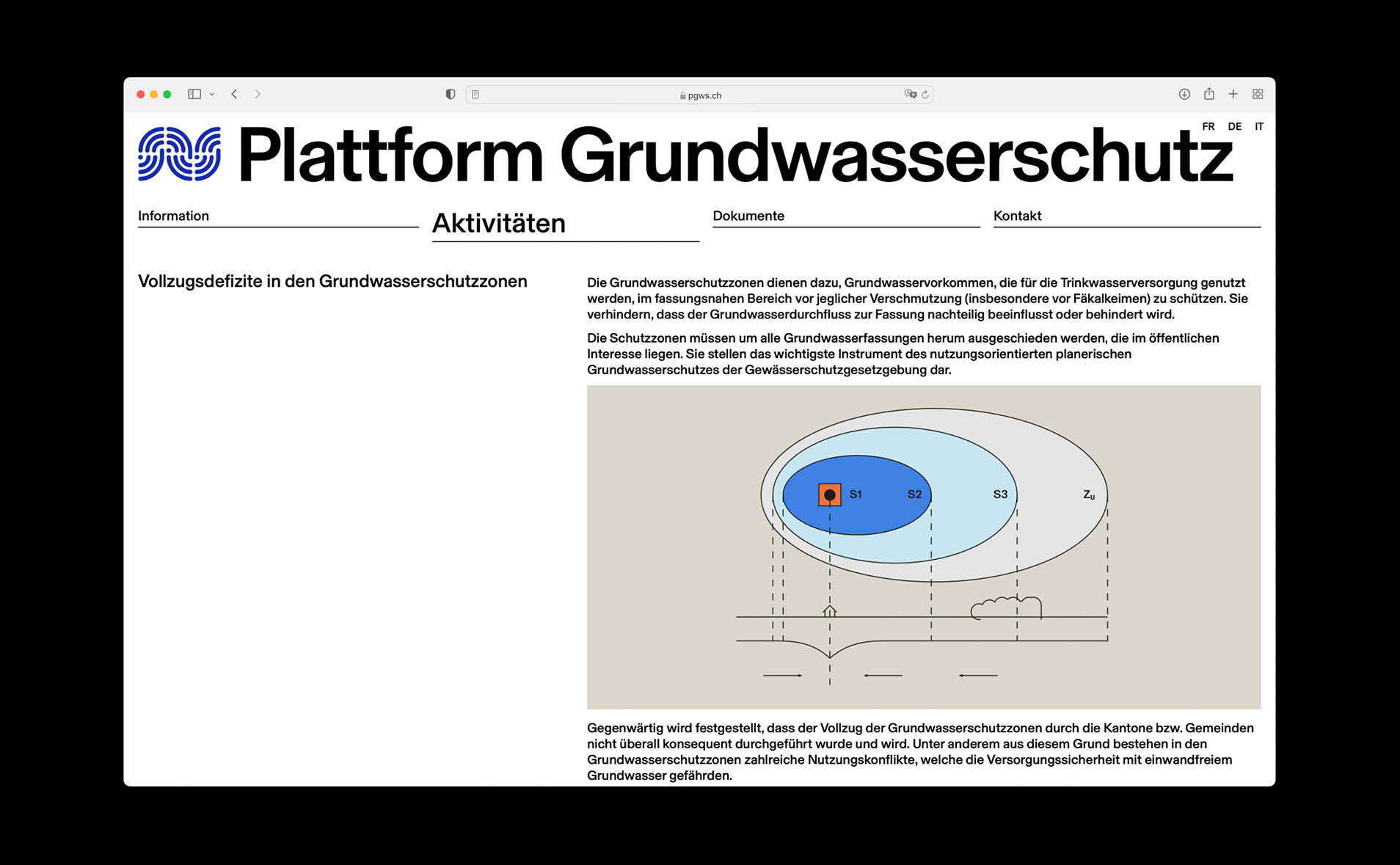The height and width of the screenshot is (865, 1400).
Task: Click the S3 label in the diagram
Action: (1000, 494)
